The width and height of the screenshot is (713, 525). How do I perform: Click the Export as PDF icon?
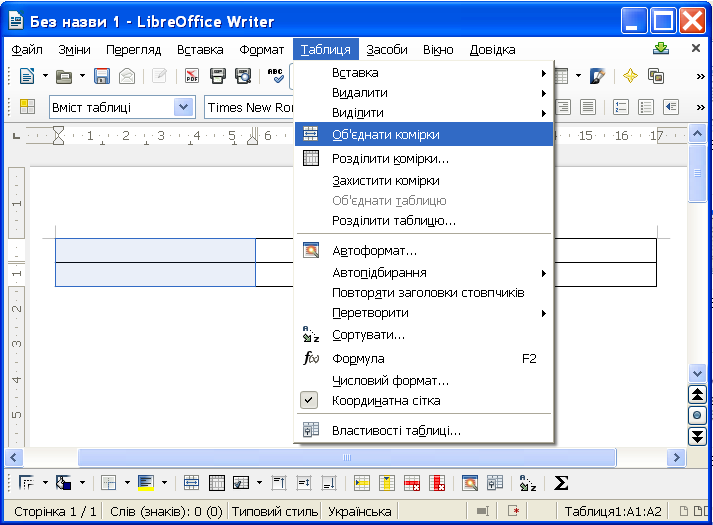coord(192,76)
